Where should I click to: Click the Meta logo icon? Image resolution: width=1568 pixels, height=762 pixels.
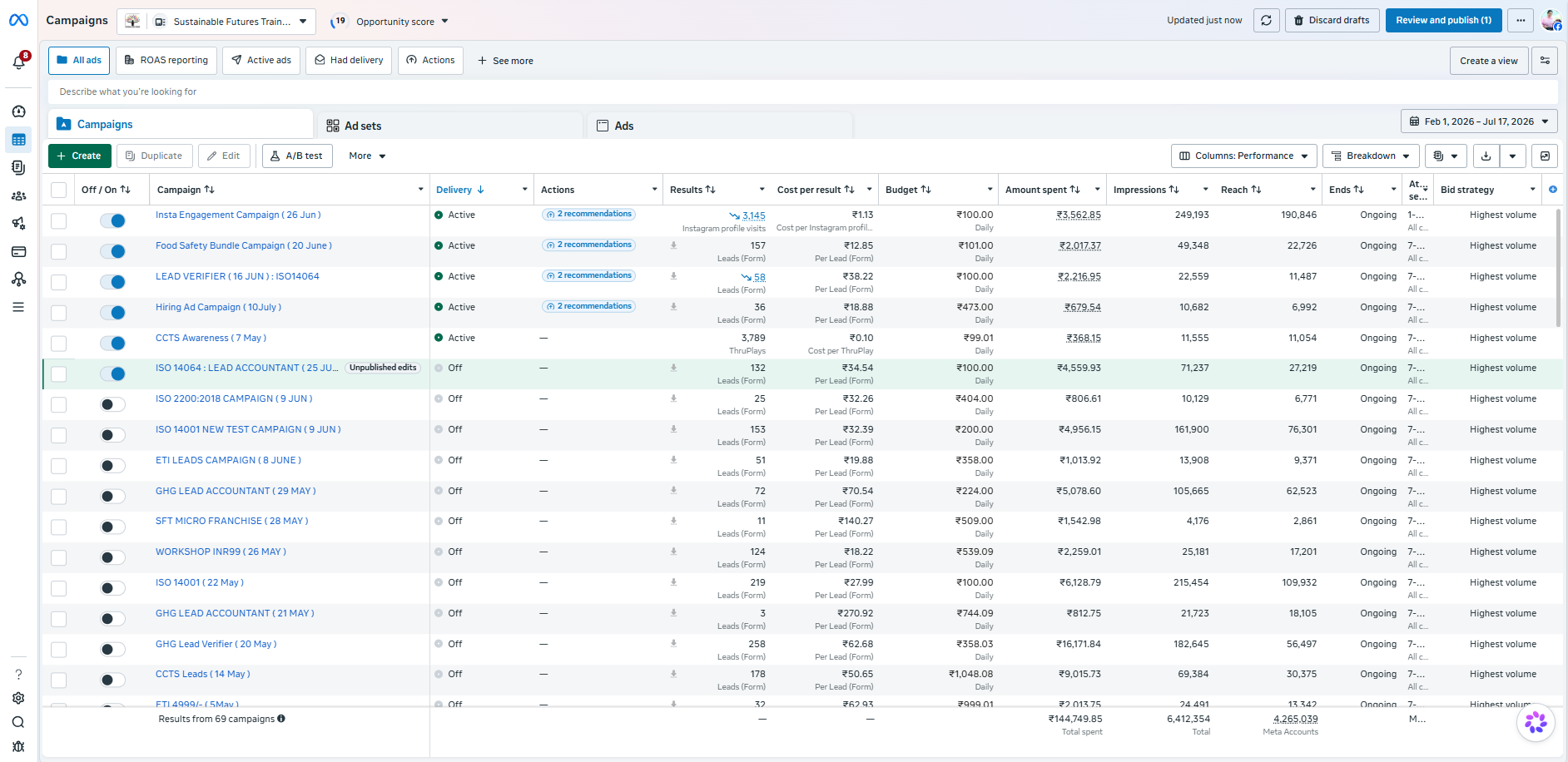coord(19,21)
